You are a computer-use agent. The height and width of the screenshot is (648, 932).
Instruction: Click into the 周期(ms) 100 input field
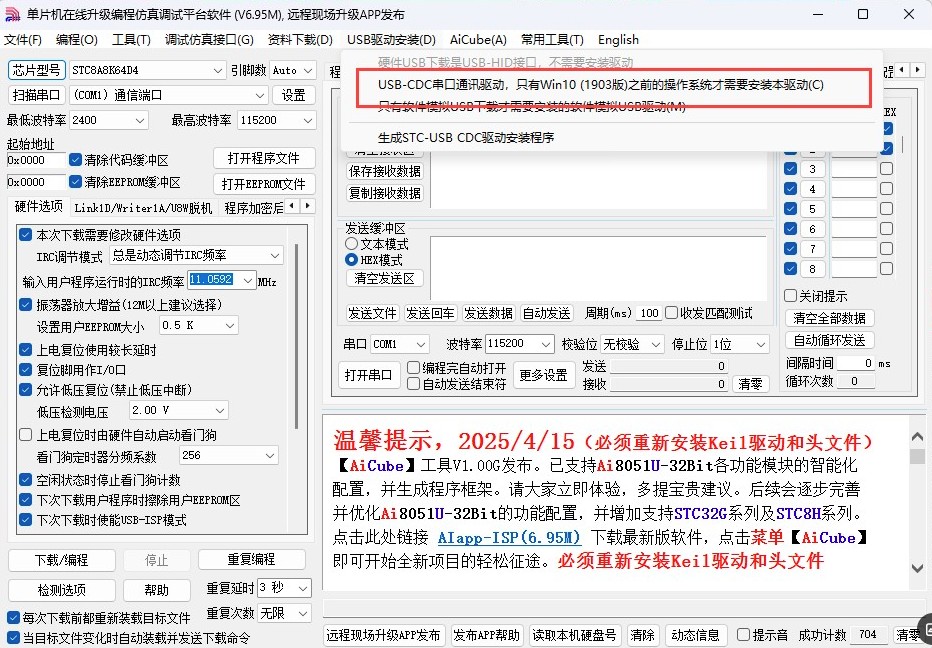649,313
